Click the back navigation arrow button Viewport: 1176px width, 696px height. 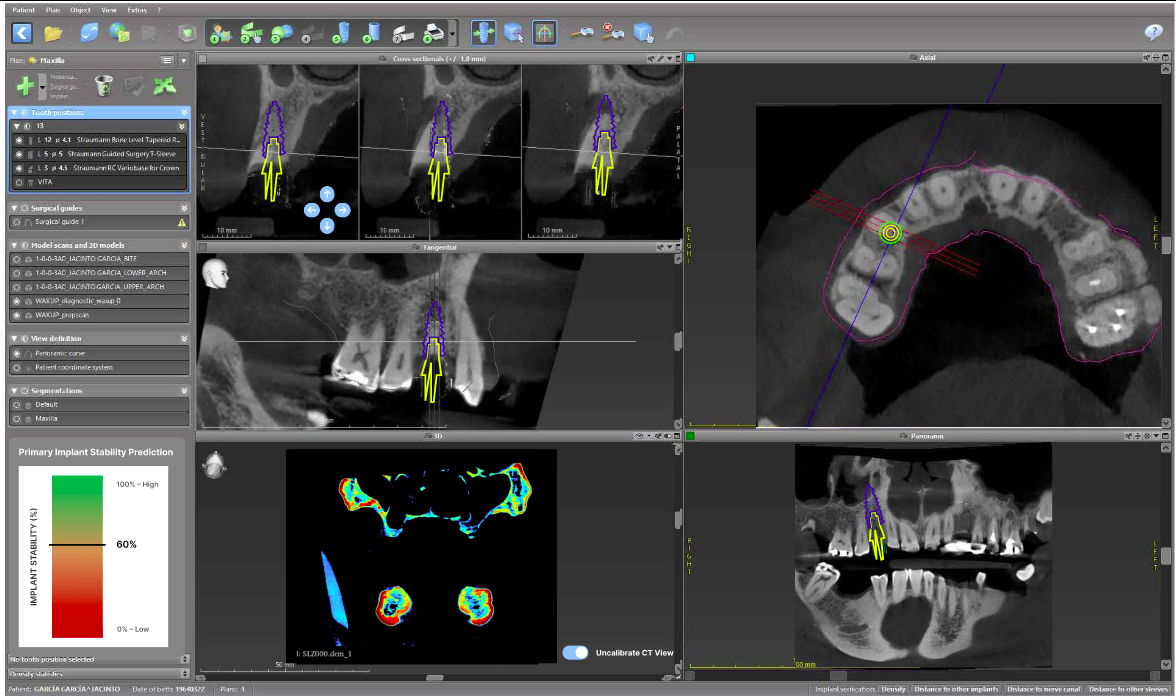pyautogui.click(x=21, y=32)
